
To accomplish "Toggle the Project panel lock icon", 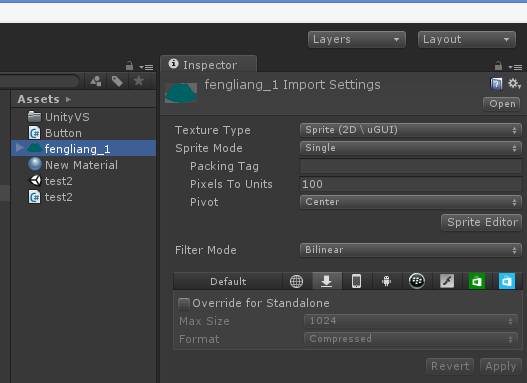I will (x=129, y=66).
